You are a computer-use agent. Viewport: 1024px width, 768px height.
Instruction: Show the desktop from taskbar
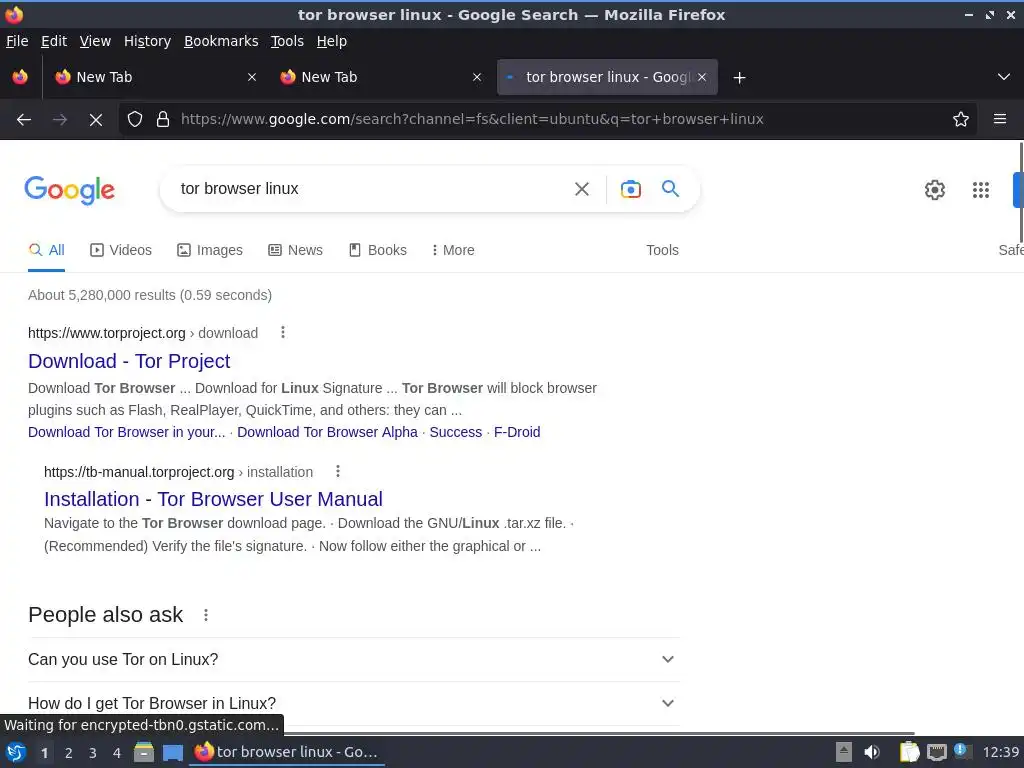coord(172,753)
